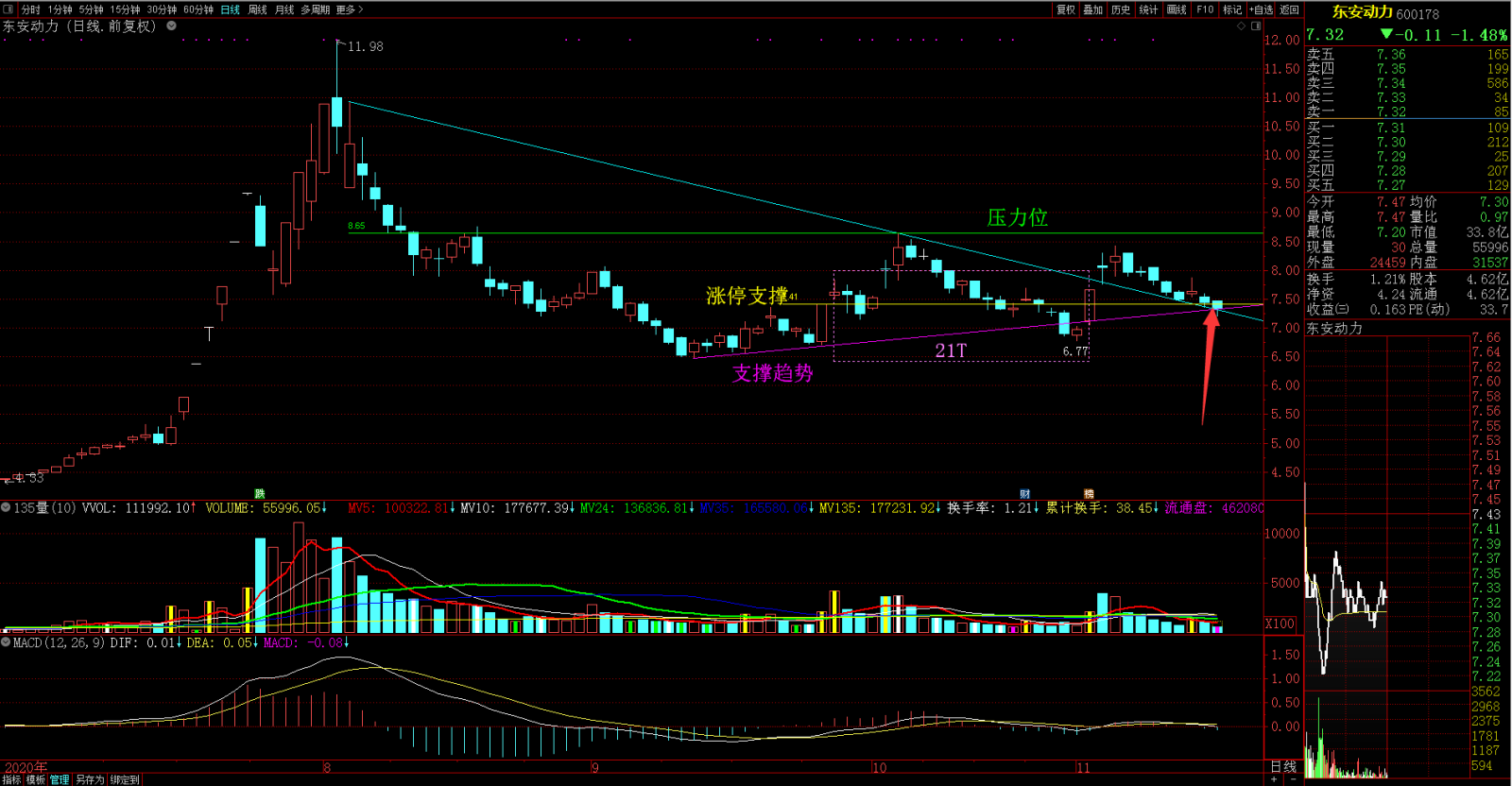Viewport: 1512px width, 786px height.
Task: Switch to 60分钟 period
Action: tap(198, 9)
